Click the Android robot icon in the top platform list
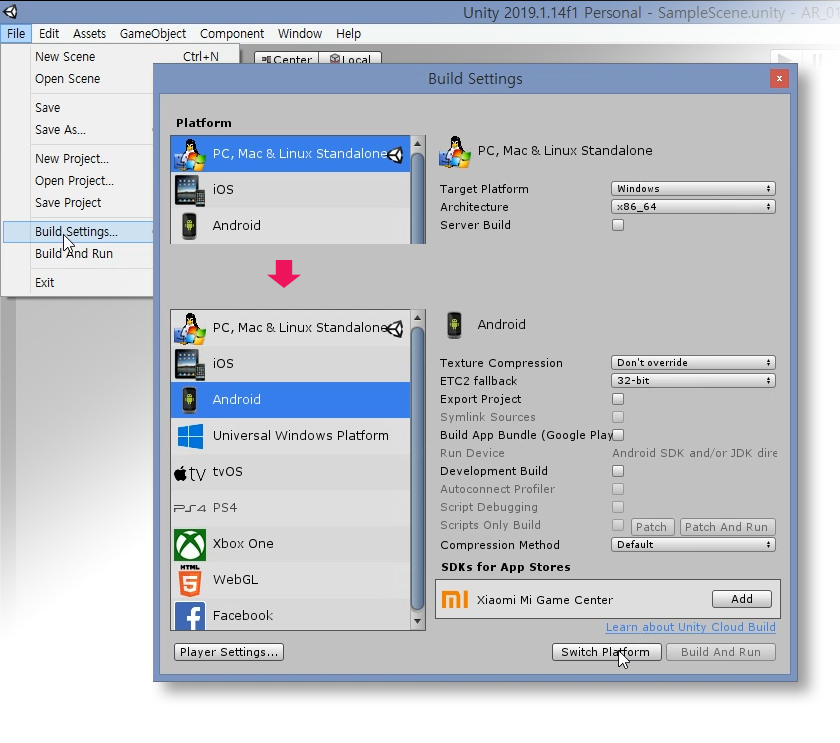Image resolution: width=840 pixels, height=743 pixels. pyautogui.click(x=189, y=226)
